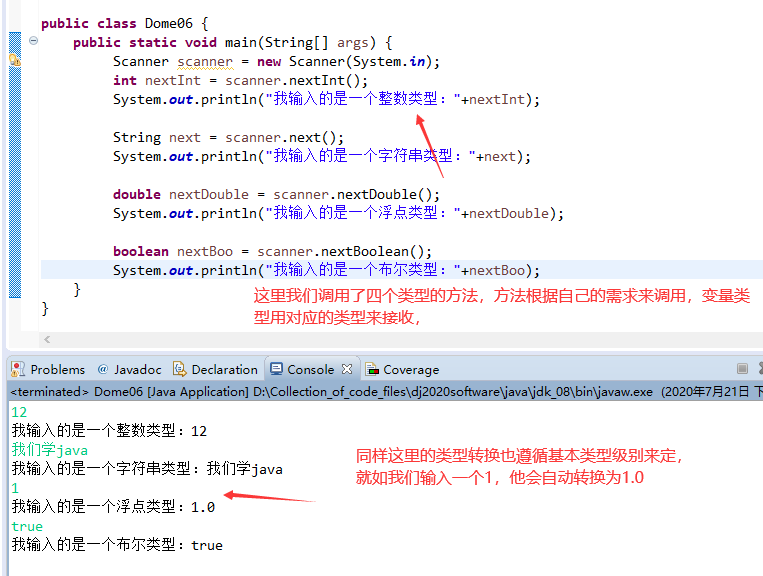Screen dimensions: 763x576
Task: Click the highlighted println nextBoo line
Action: coord(327,270)
